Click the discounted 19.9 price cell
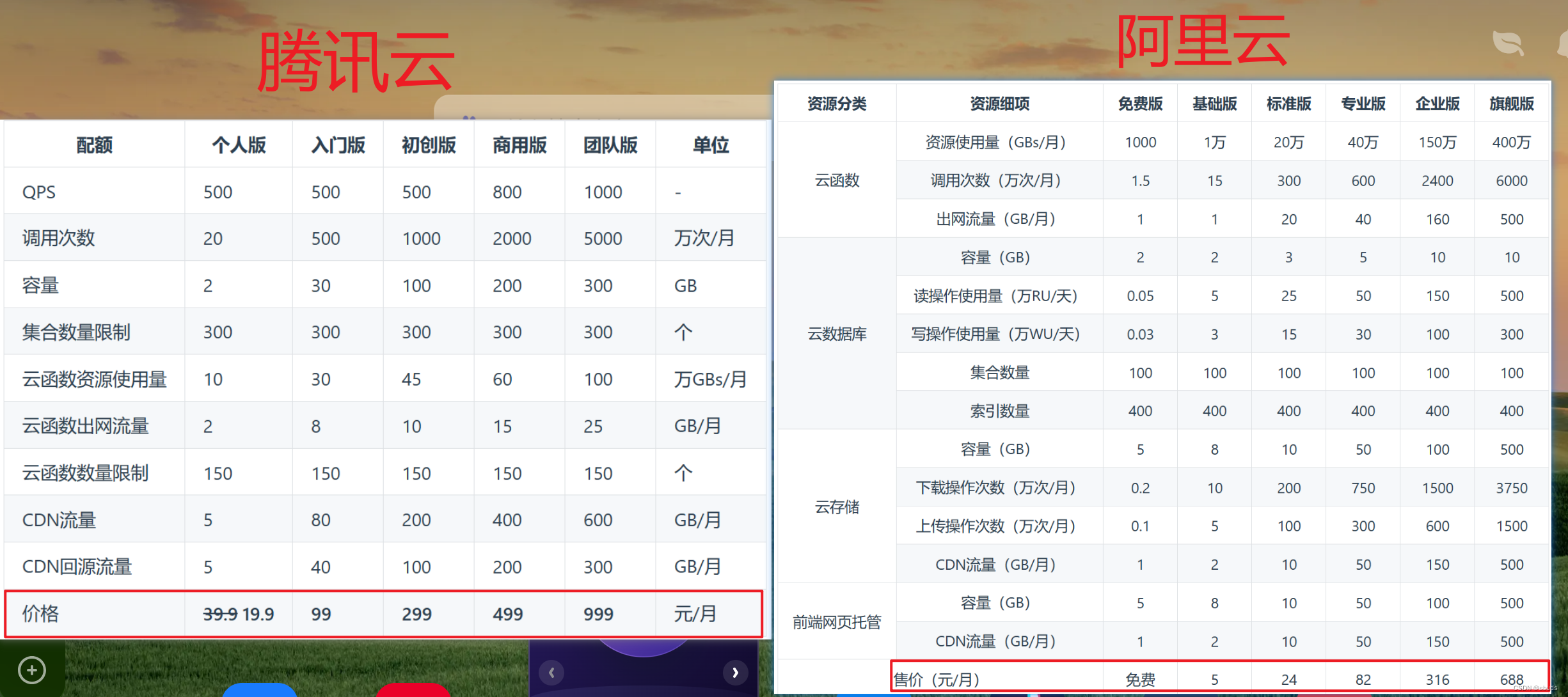The height and width of the screenshot is (697, 1568). [x=258, y=615]
